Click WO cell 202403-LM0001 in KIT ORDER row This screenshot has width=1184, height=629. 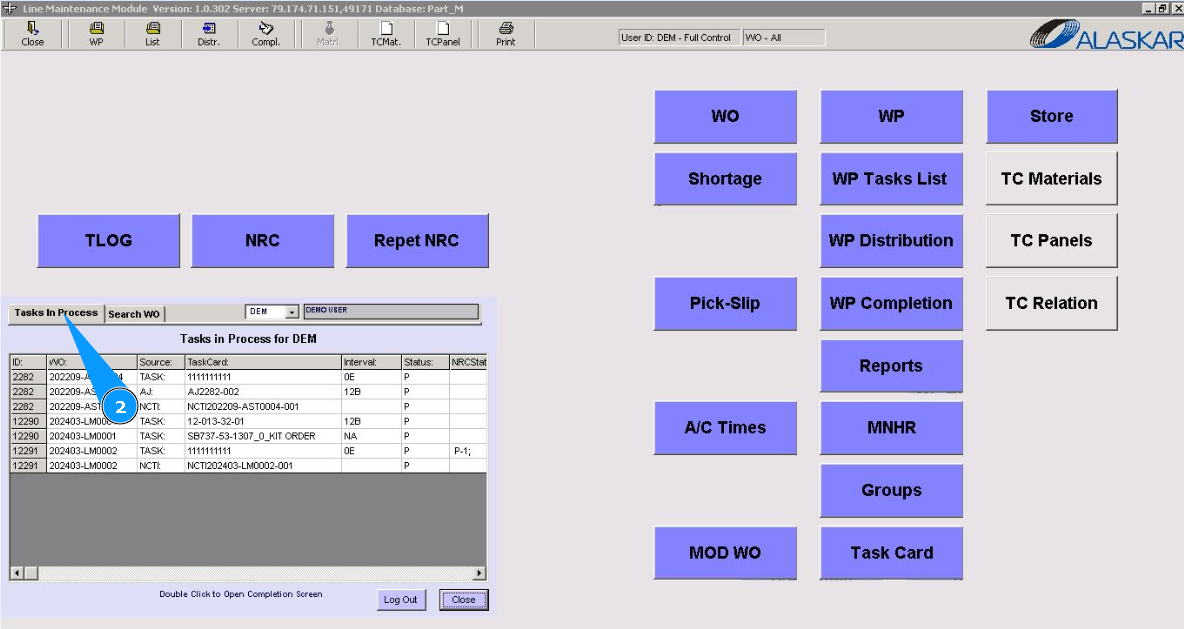pos(91,436)
